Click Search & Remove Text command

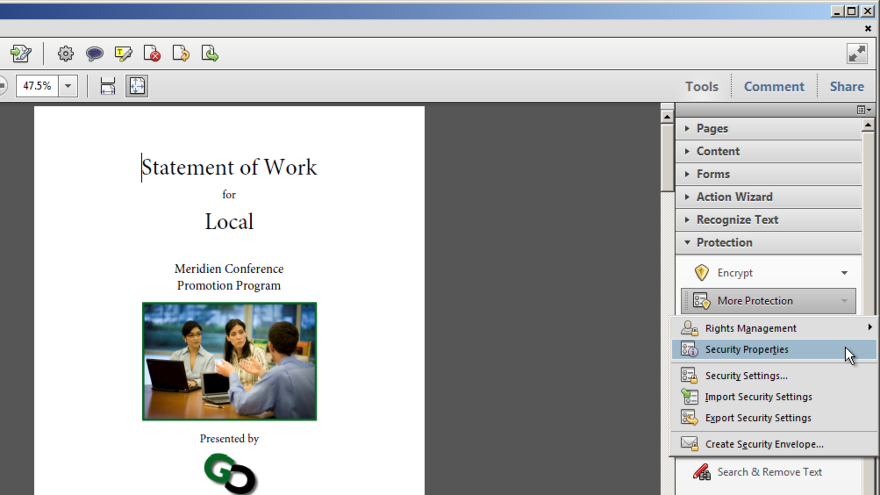(x=769, y=472)
